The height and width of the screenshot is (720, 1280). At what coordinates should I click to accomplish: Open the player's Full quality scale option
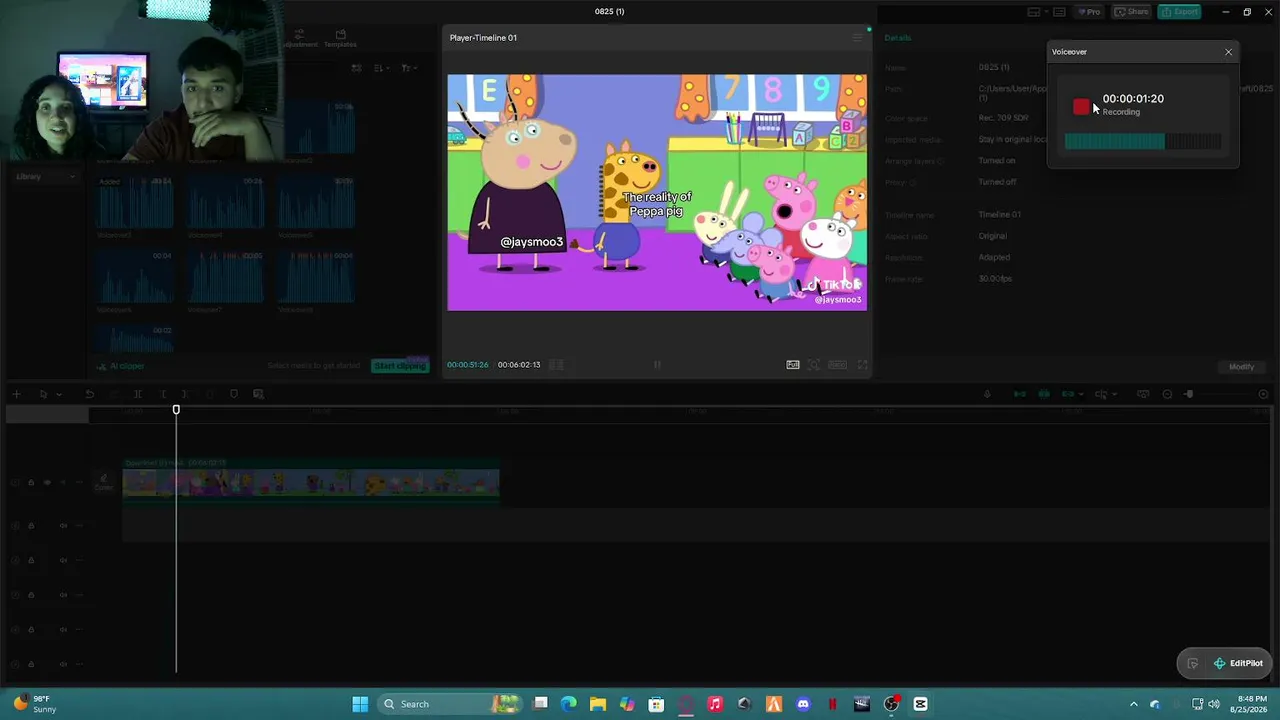[x=792, y=365]
